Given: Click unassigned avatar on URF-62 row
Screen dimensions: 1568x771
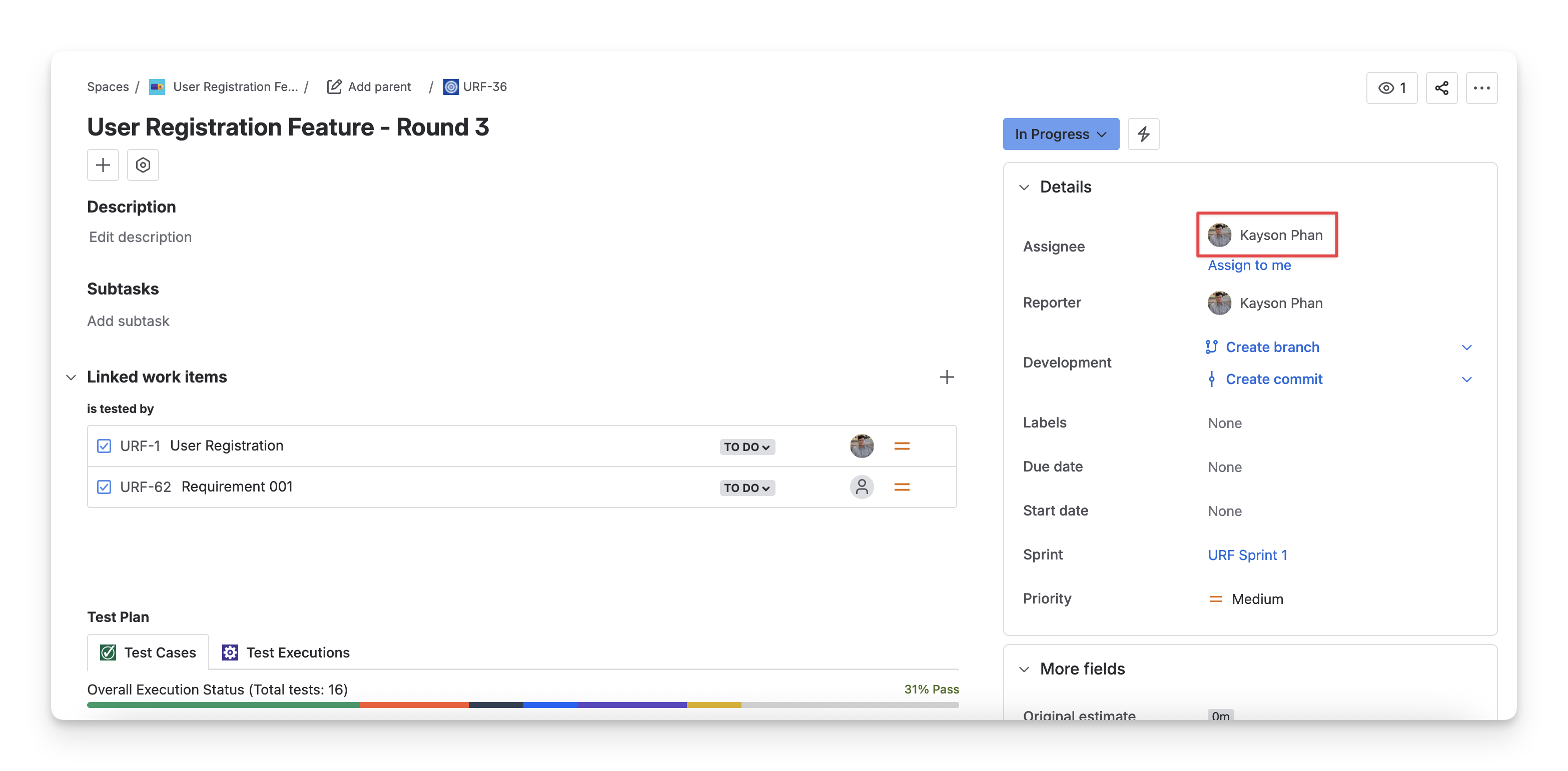Looking at the screenshot, I should (x=862, y=487).
